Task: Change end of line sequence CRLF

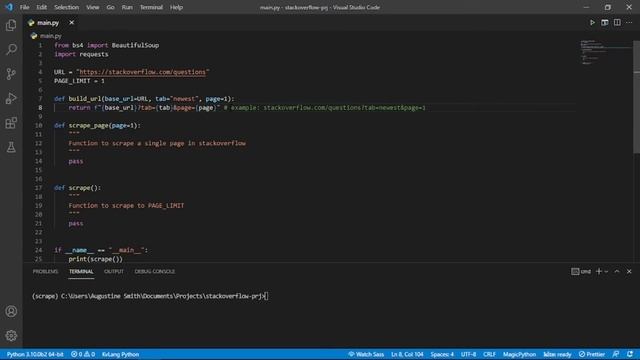Action: click(x=489, y=354)
